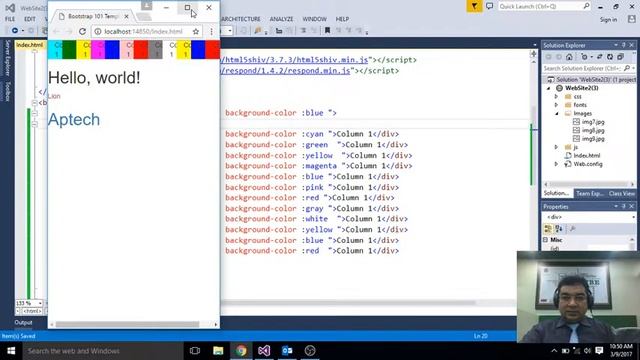Open the ARCHITECTURE menu
This screenshot has height=360, width=640.
pos(240,19)
